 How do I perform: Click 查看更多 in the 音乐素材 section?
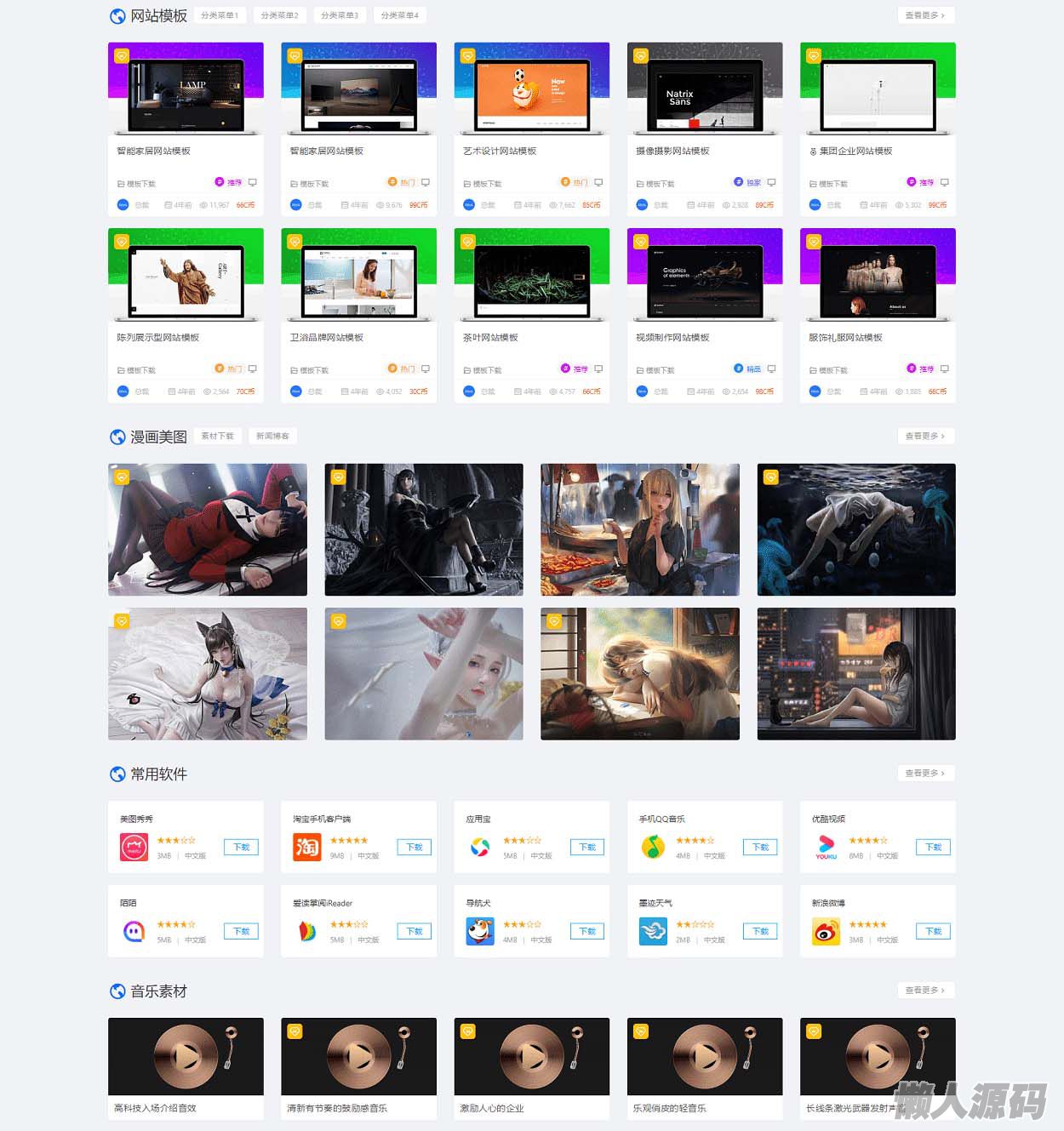point(925,990)
